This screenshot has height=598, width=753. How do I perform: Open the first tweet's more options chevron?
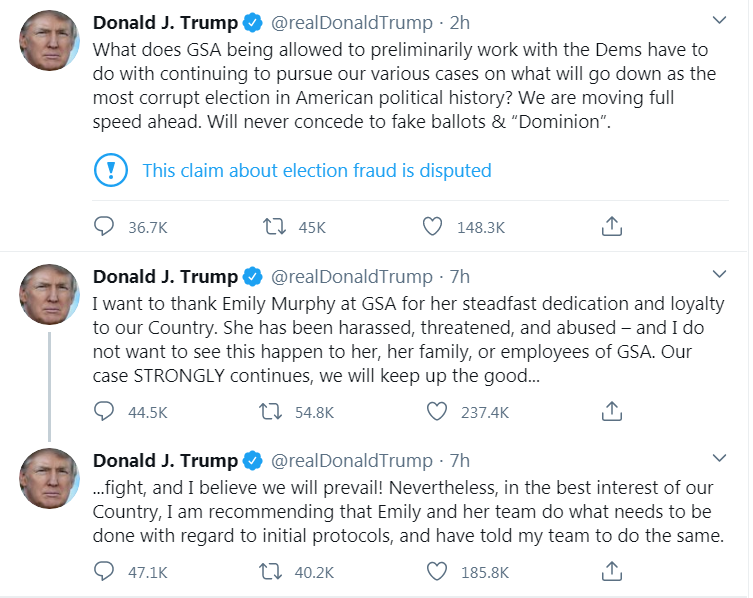click(720, 20)
